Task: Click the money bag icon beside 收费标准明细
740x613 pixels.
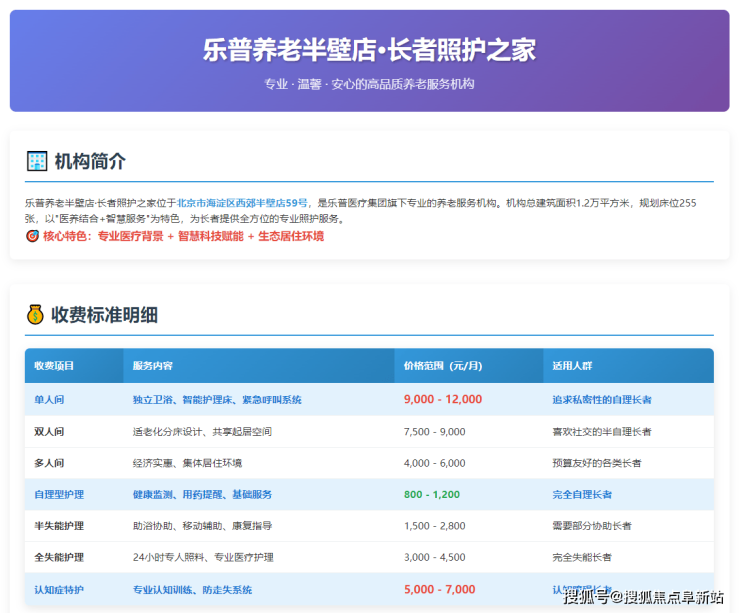Action: pos(36,315)
